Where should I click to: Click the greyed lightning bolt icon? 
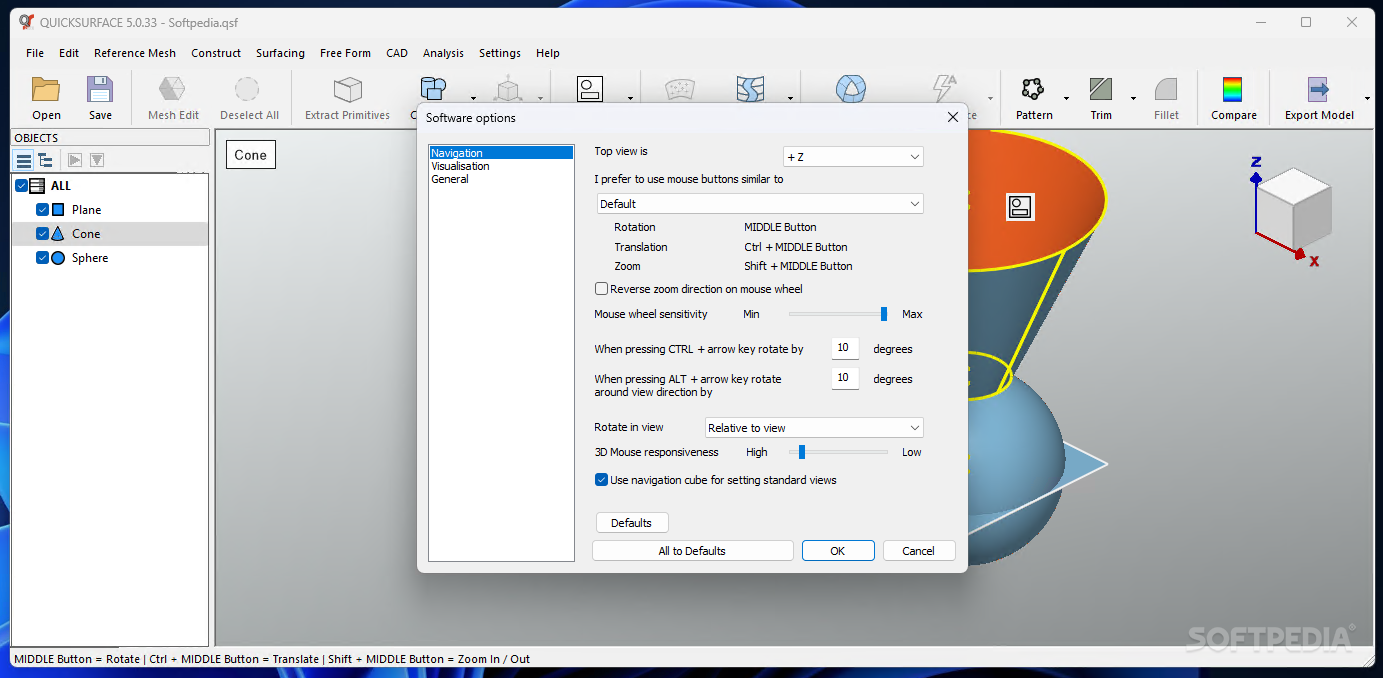click(x=944, y=89)
